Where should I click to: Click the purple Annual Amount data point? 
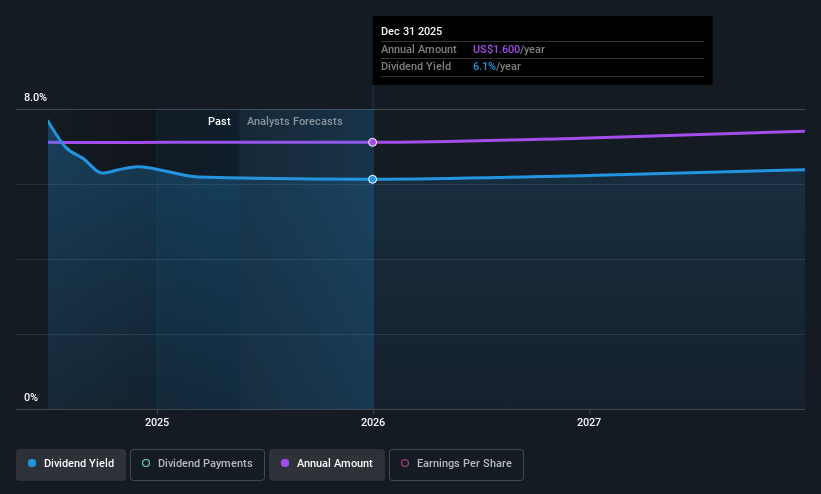(x=372, y=142)
